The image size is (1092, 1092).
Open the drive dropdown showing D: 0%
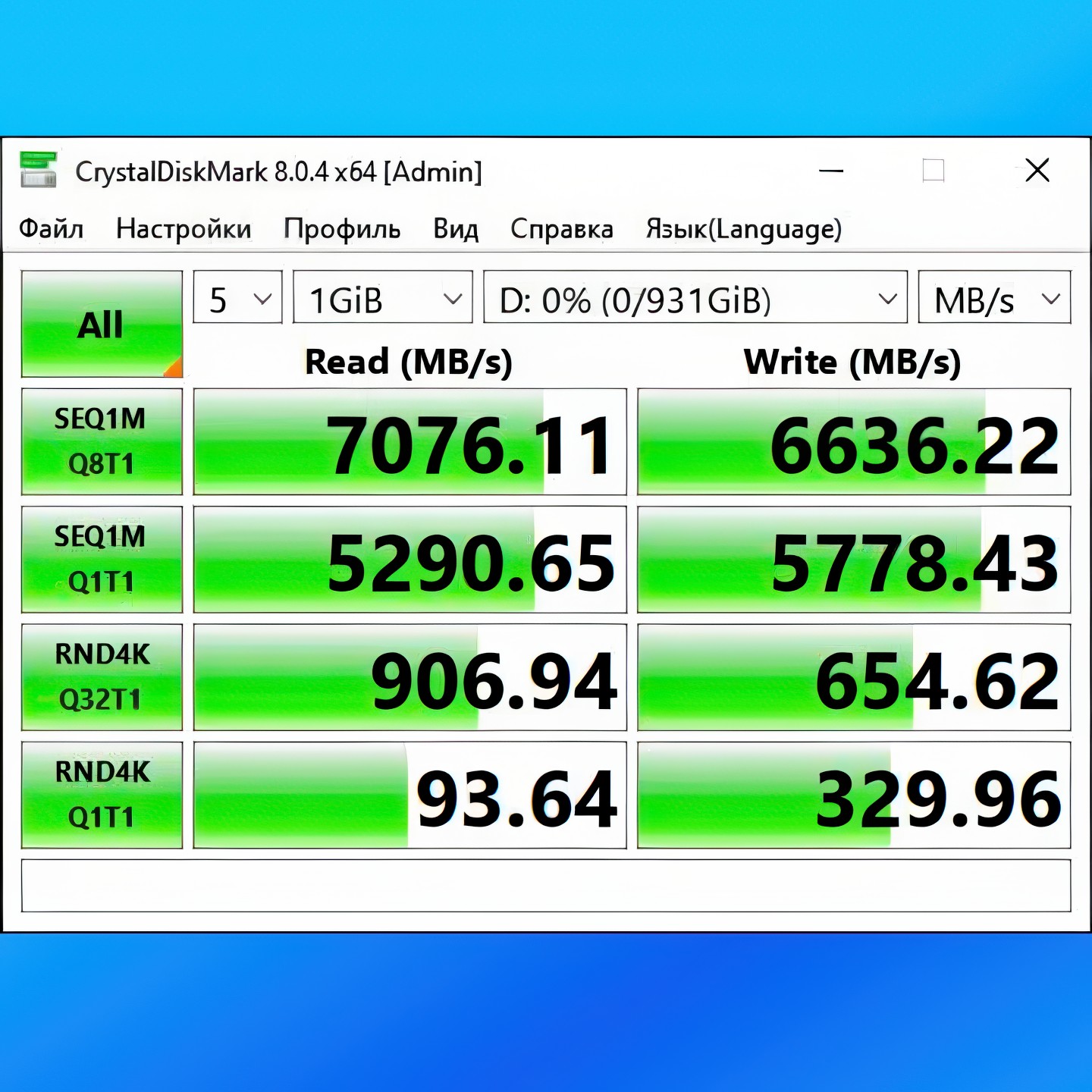pos(695,297)
